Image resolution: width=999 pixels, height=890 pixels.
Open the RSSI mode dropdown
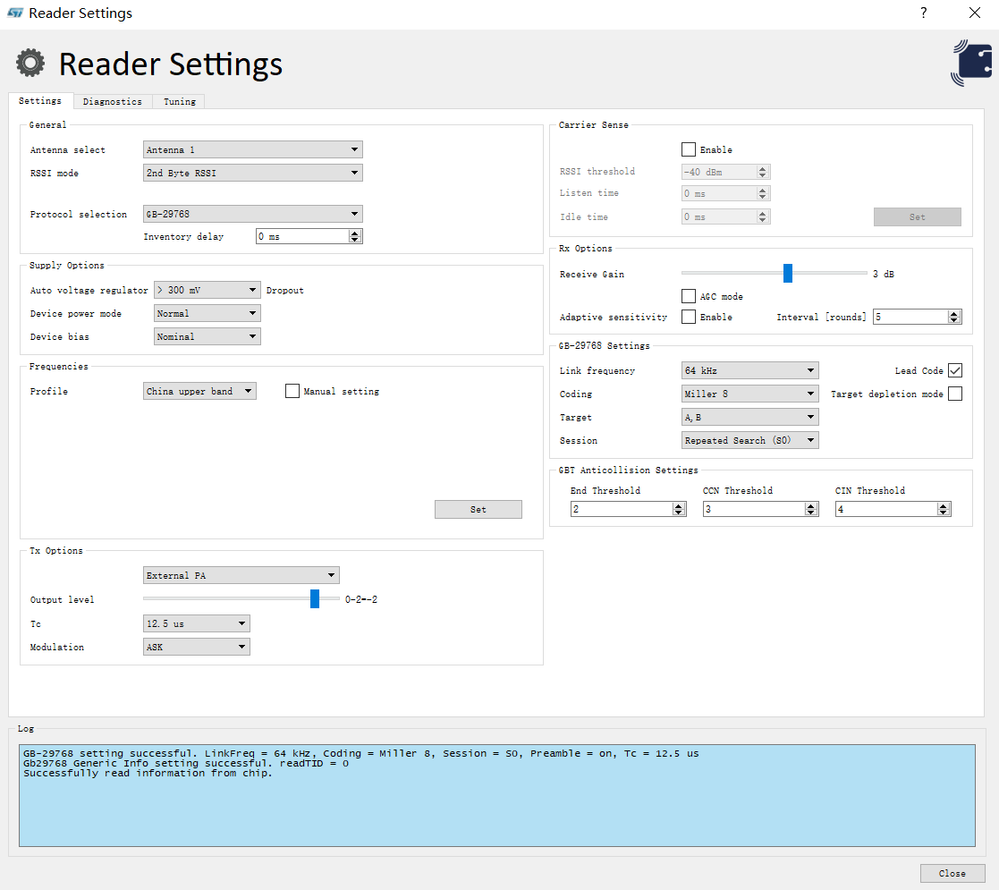pyautogui.click(x=253, y=173)
